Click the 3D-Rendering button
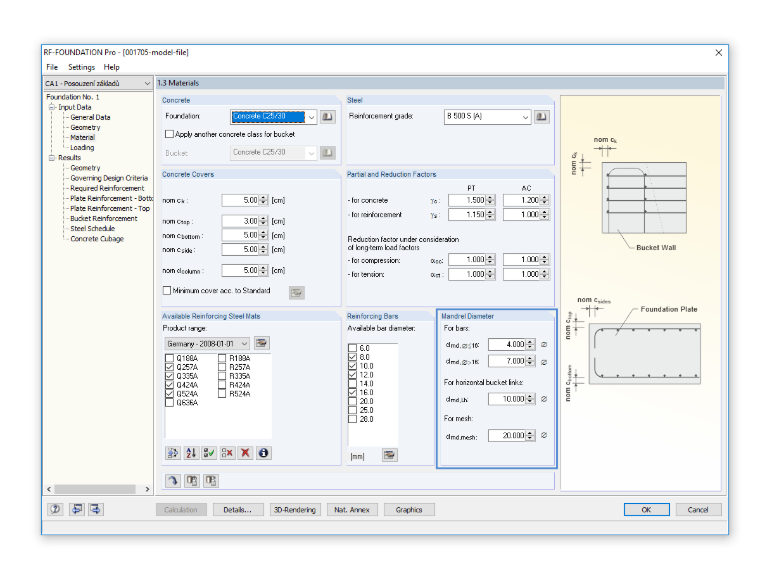 [295, 509]
